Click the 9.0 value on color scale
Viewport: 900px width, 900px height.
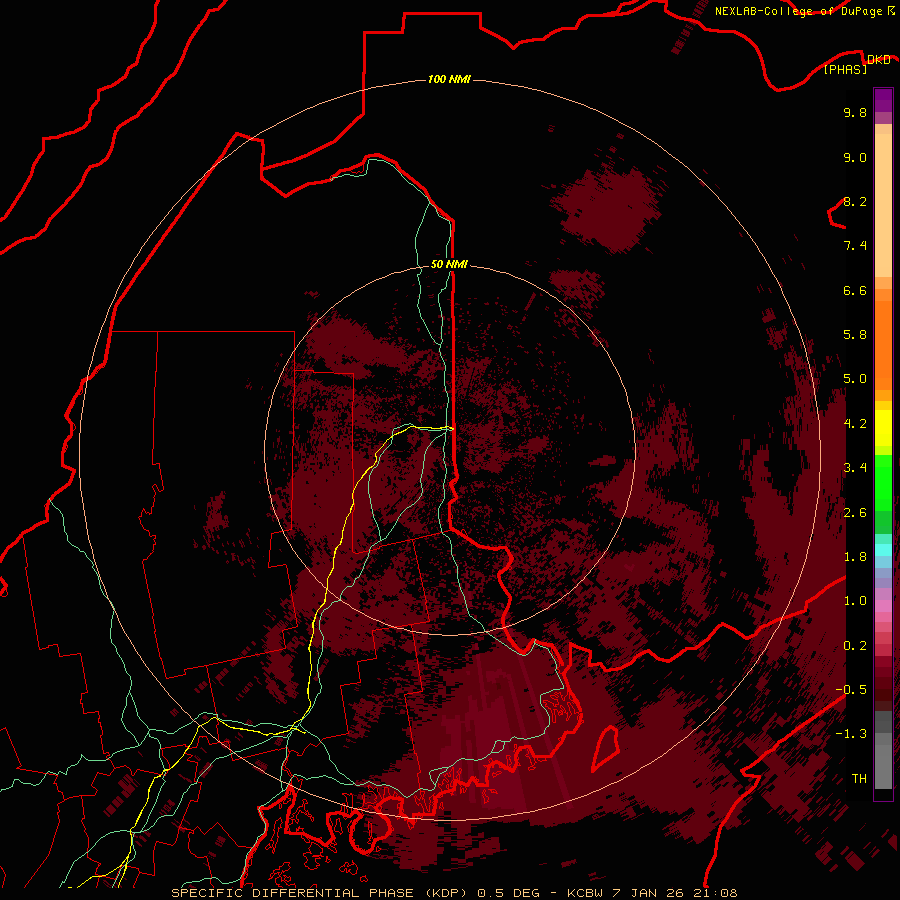coord(855,157)
